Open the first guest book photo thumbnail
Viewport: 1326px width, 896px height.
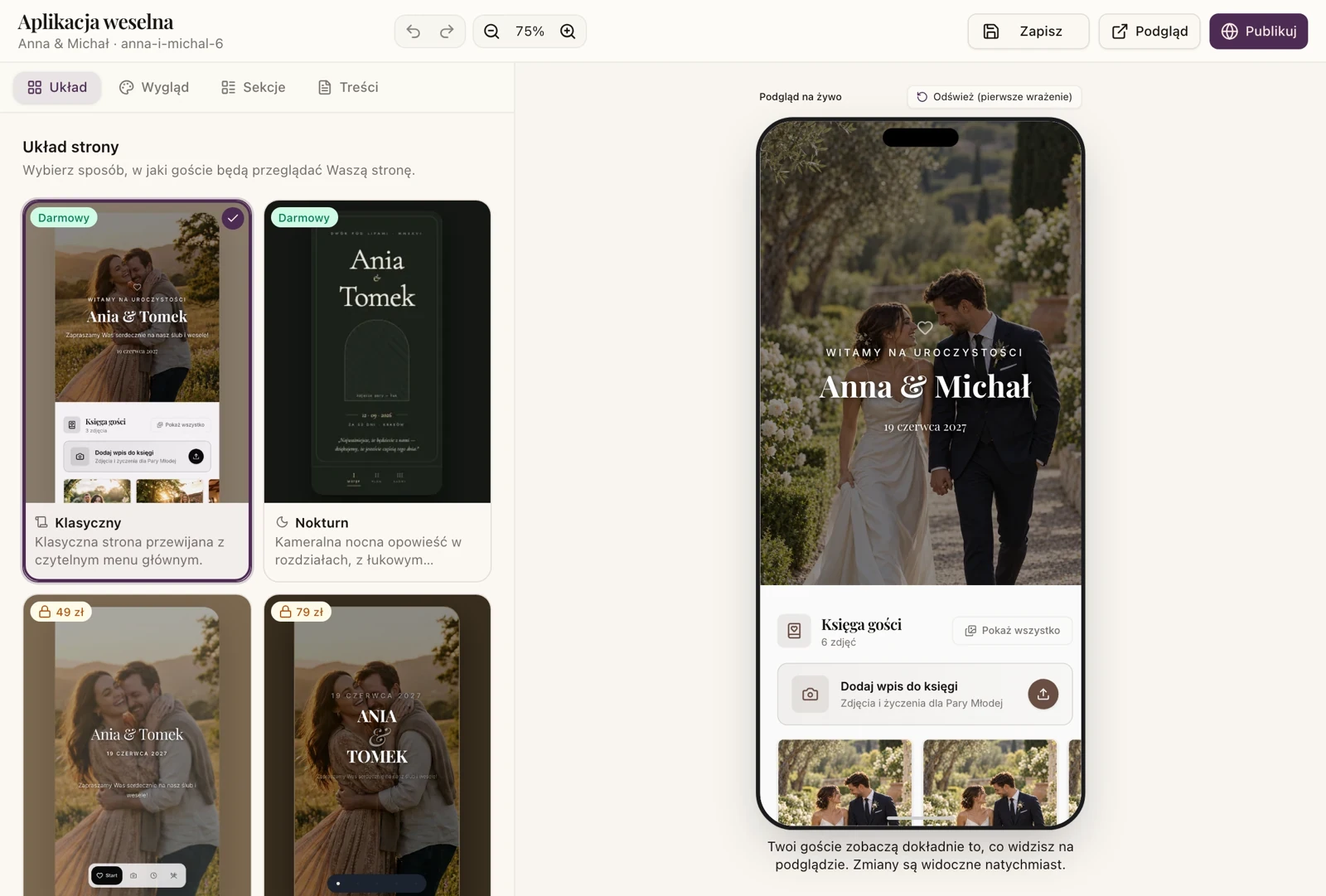pyautogui.click(x=844, y=783)
